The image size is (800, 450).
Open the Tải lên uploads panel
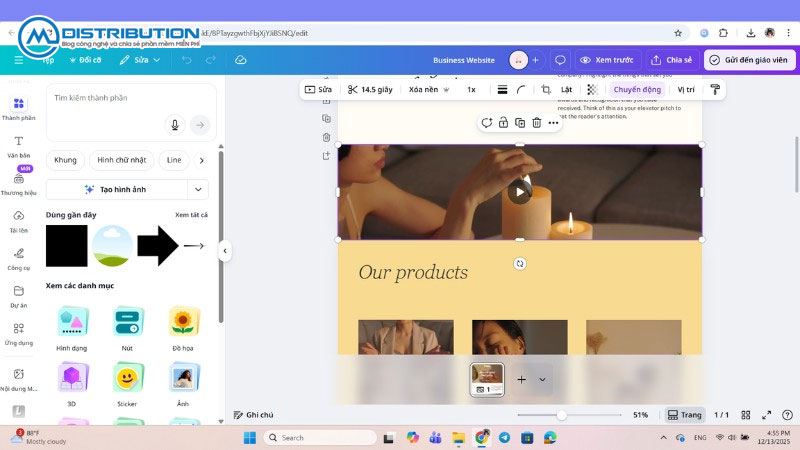[x=19, y=222]
